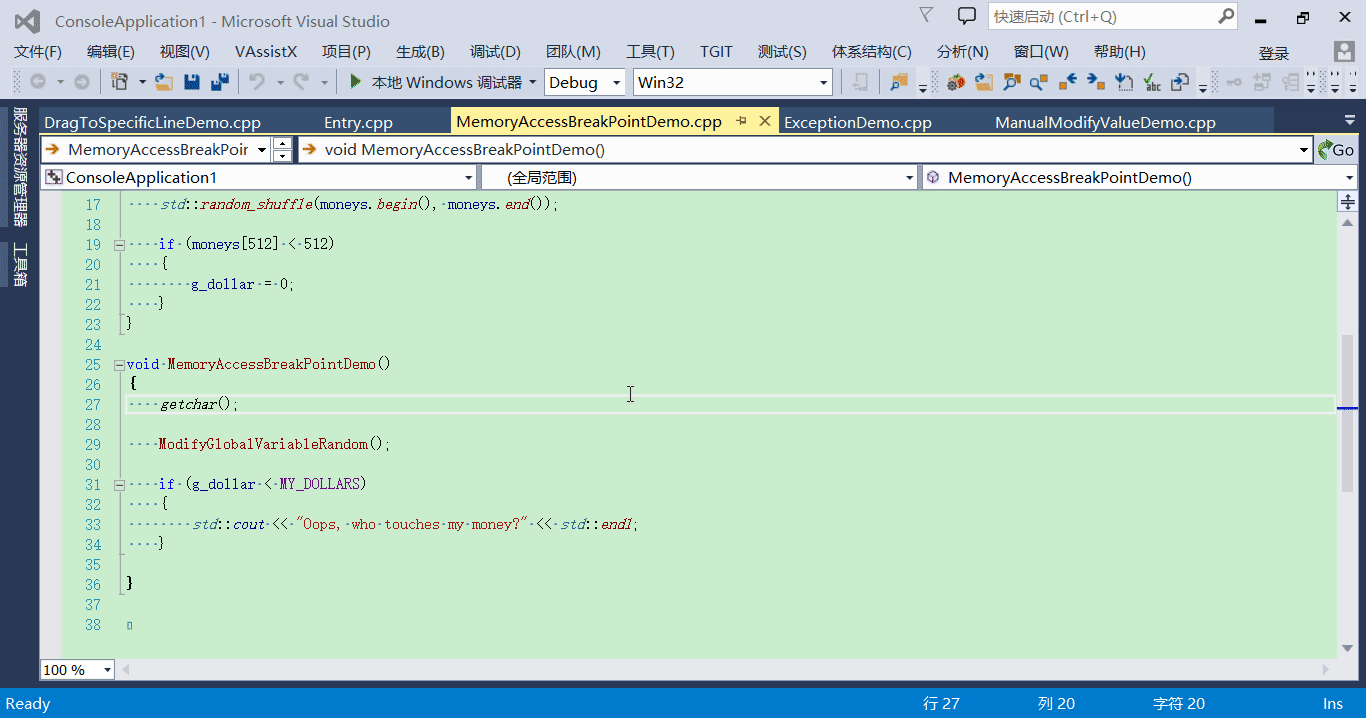1366x718 pixels.
Task: Click the Save All double-floppy icon
Action: (x=220, y=82)
